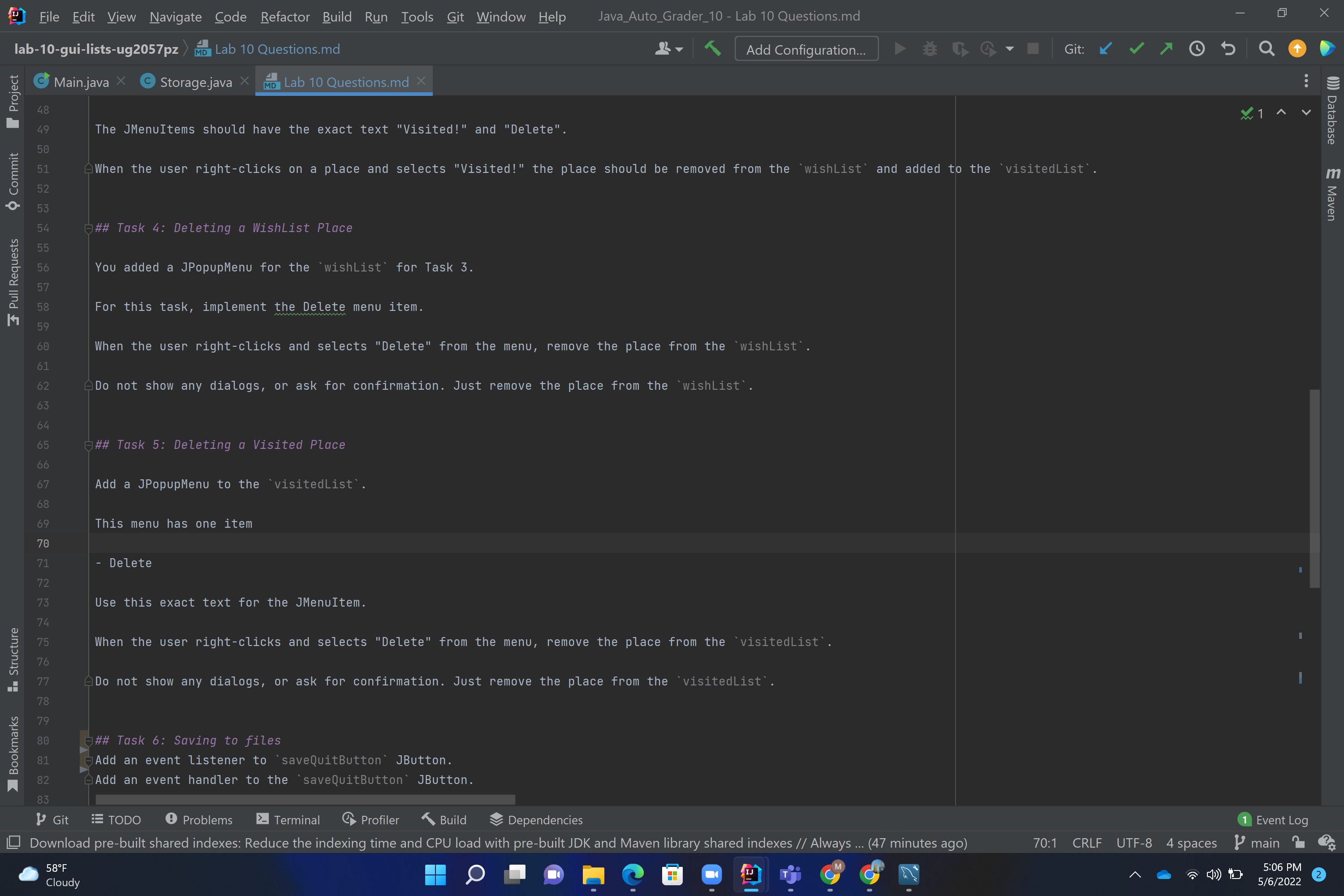1344x896 pixels.
Task: Toggle the Structure side panel
Action: click(x=13, y=659)
